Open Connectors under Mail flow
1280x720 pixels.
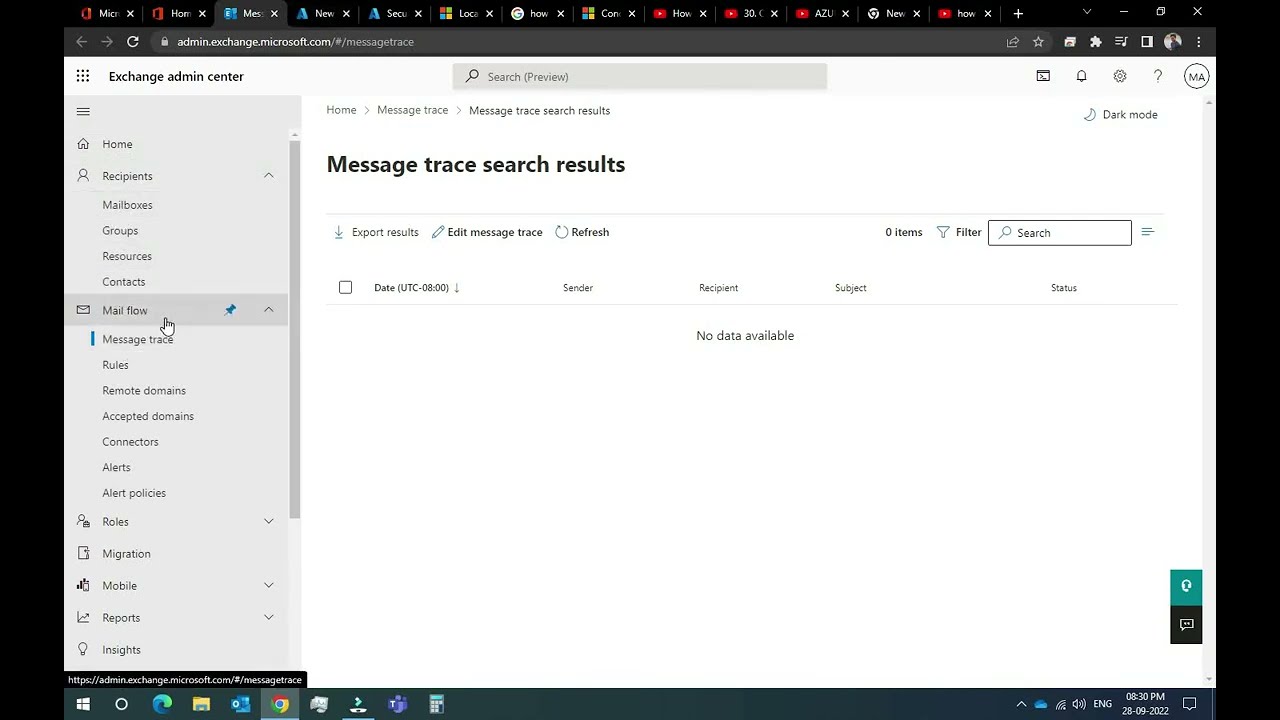130,442
